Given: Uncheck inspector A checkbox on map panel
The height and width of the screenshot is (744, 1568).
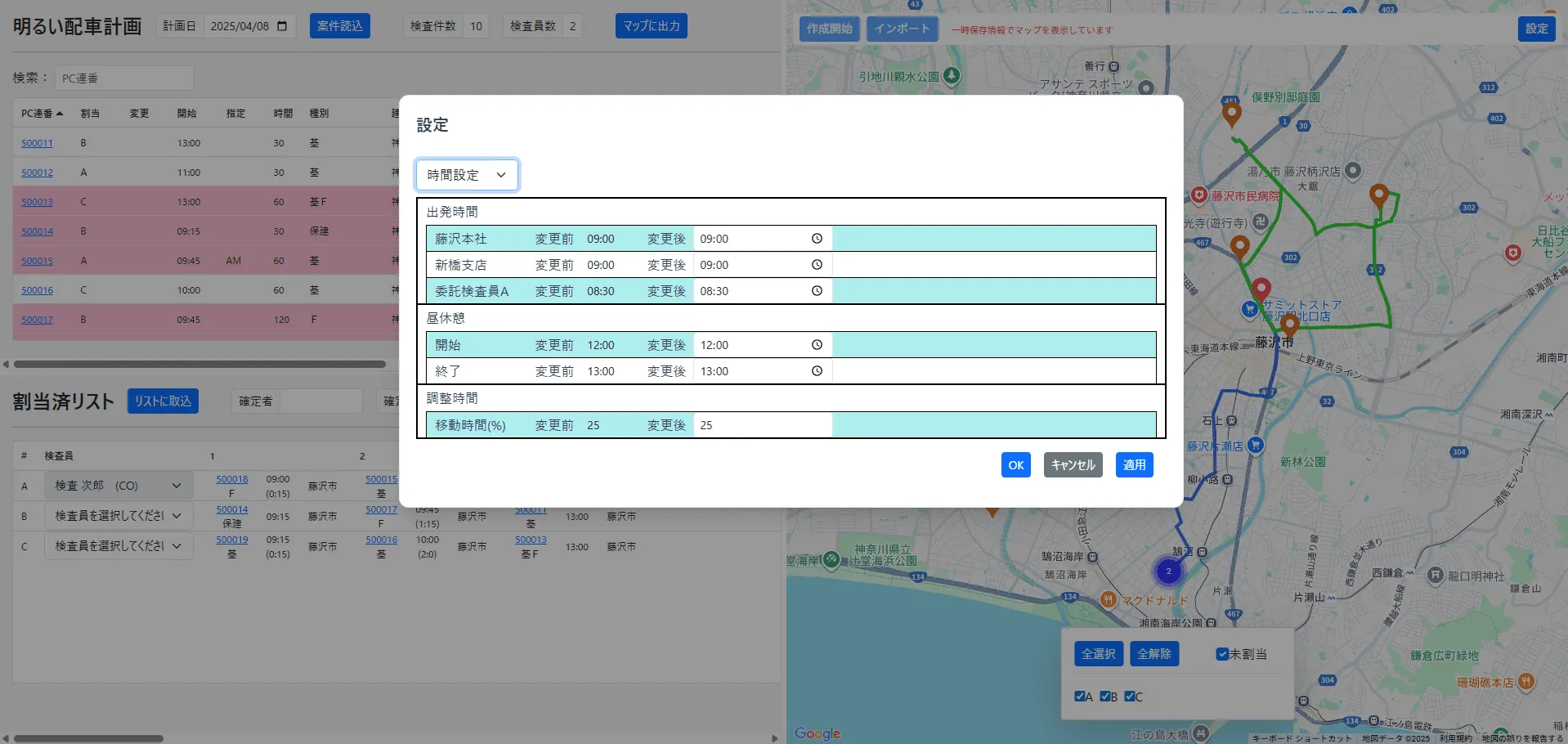Looking at the screenshot, I should (x=1080, y=697).
